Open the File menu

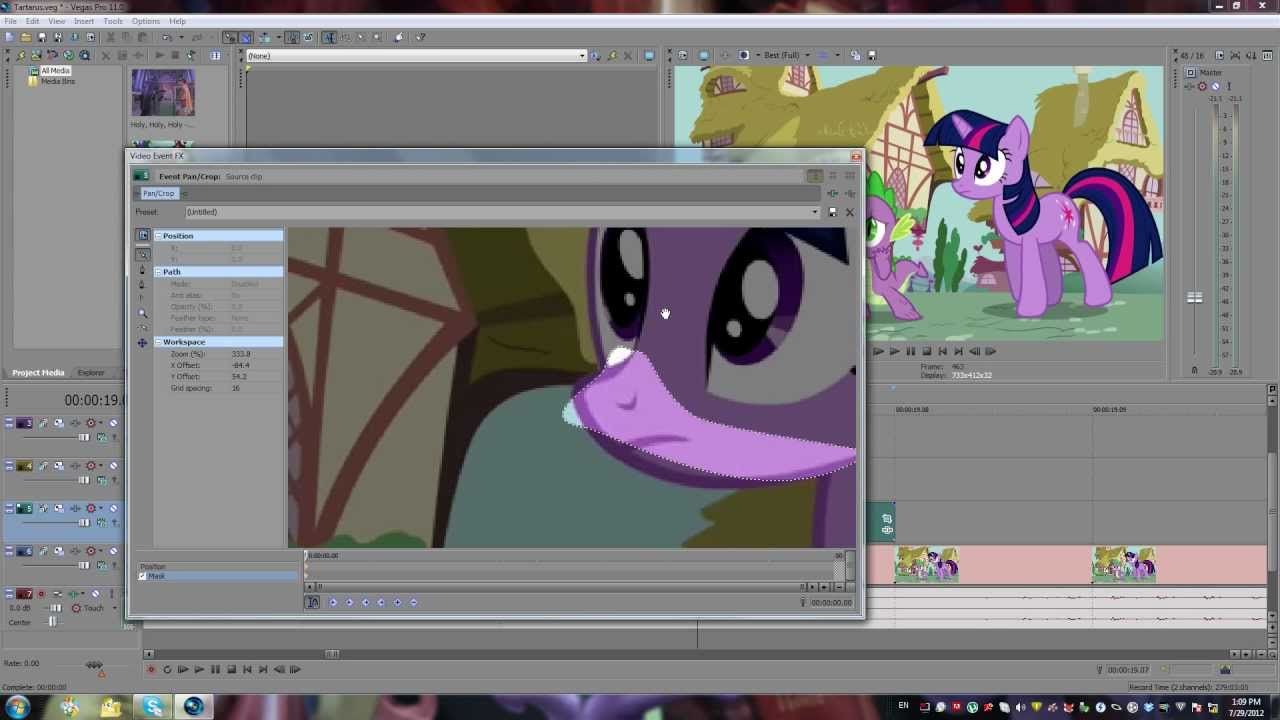coord(10,21)
